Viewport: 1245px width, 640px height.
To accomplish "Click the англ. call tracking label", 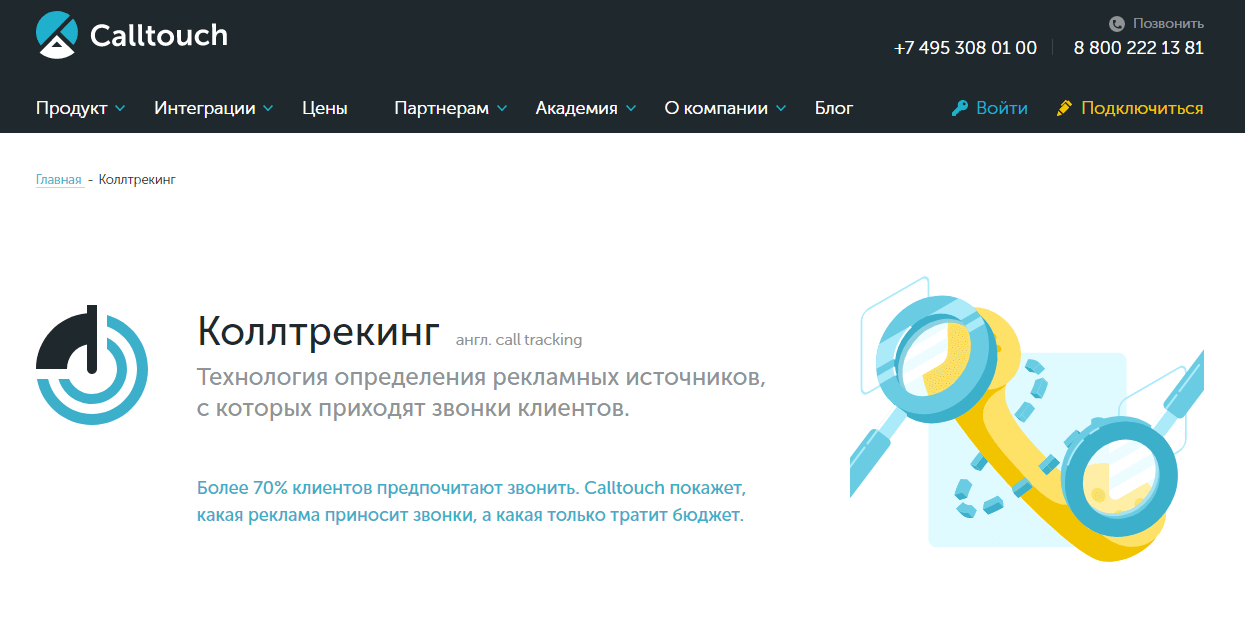I will 519,340.
